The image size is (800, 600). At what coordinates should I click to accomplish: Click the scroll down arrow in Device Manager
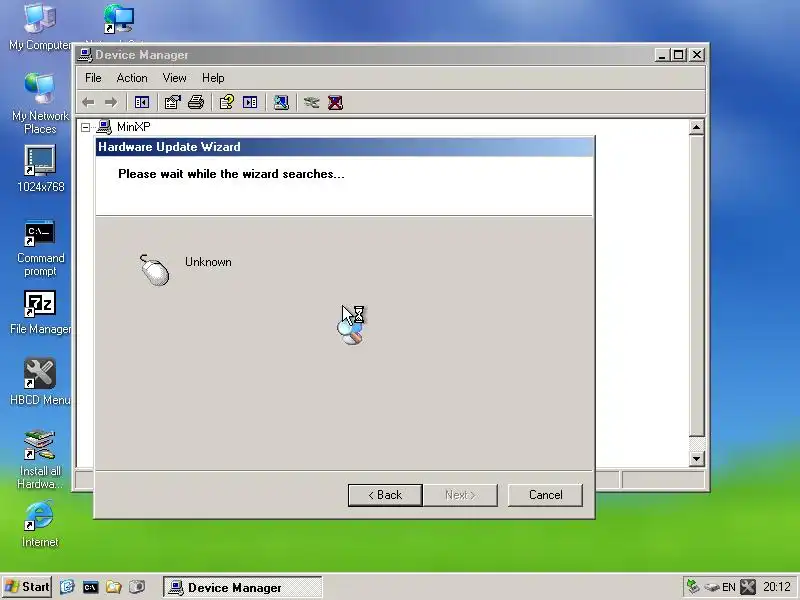pyautogui.click(x=696, y=459)
